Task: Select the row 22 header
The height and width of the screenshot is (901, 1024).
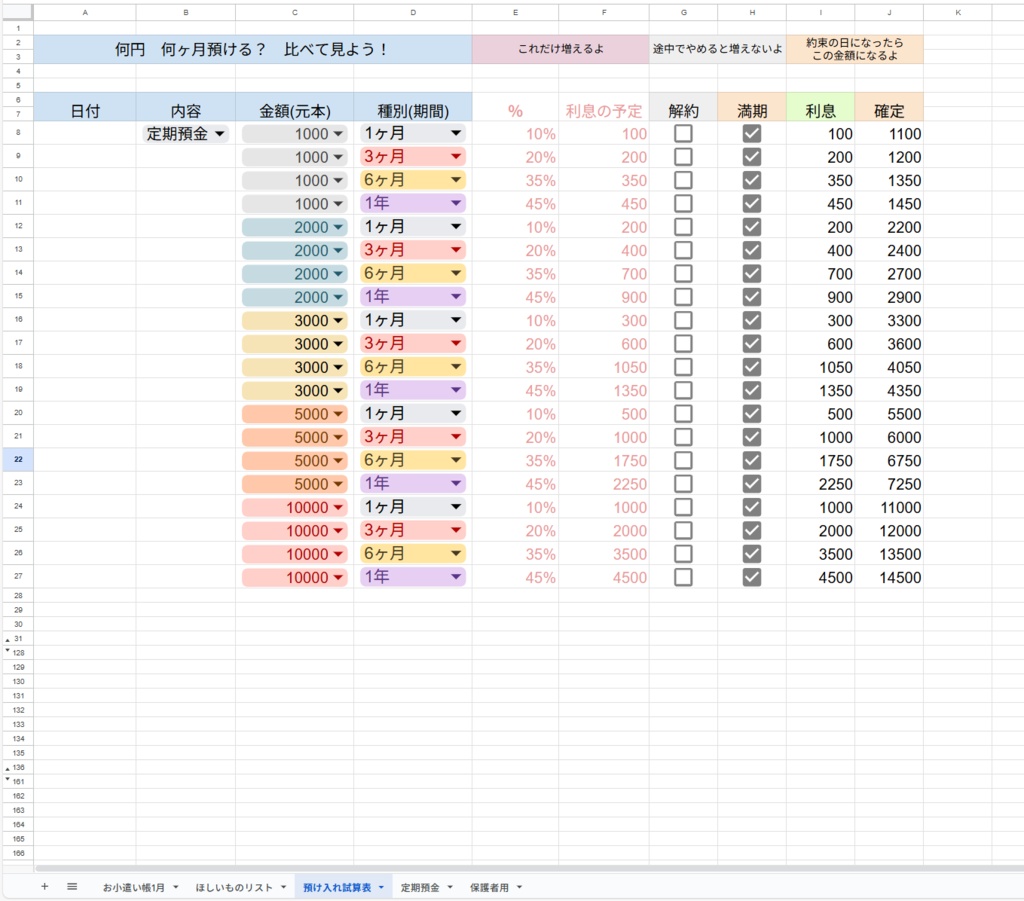Action: point(22,459)
